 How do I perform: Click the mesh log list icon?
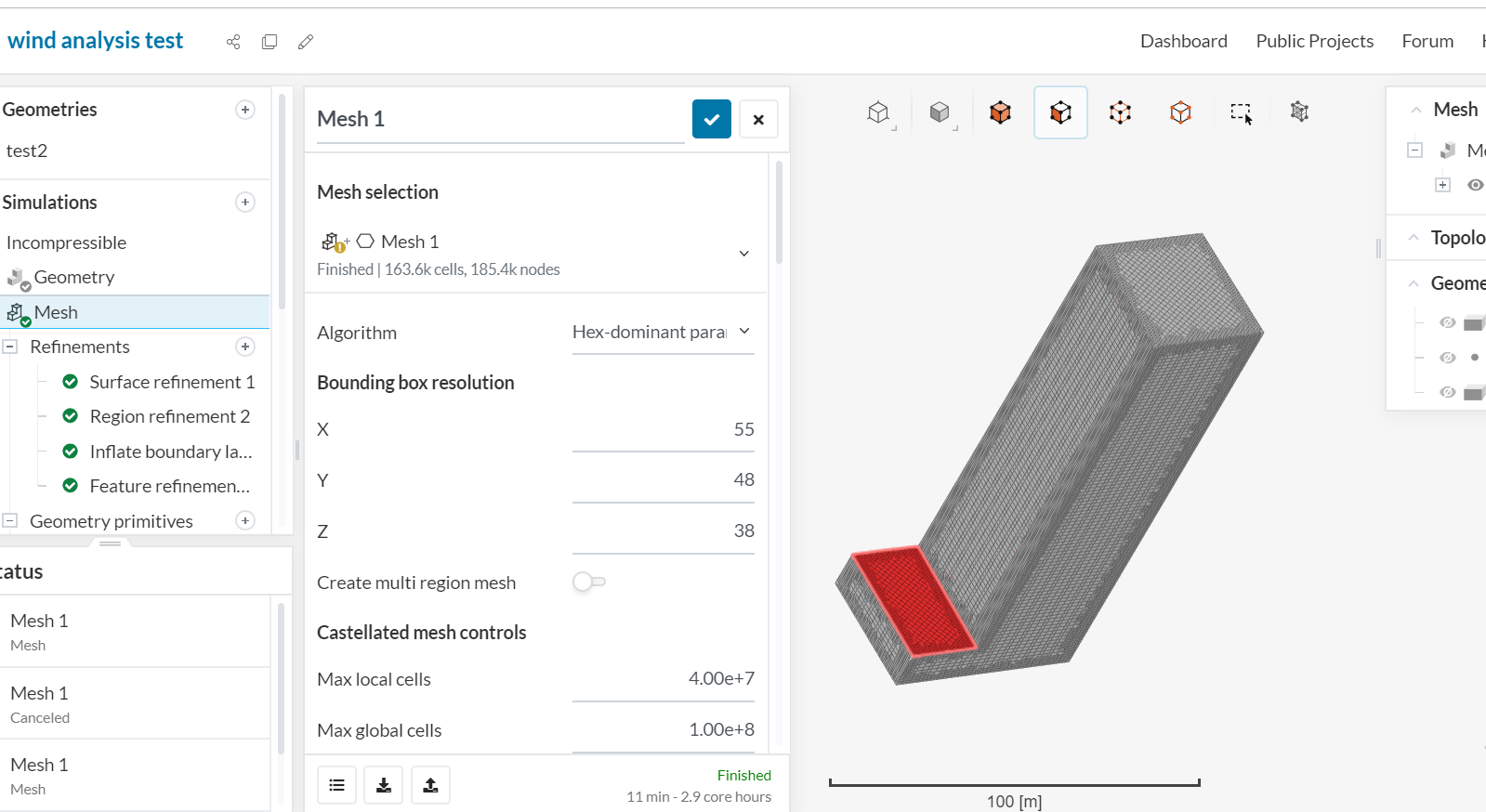(x=336, y=785)
